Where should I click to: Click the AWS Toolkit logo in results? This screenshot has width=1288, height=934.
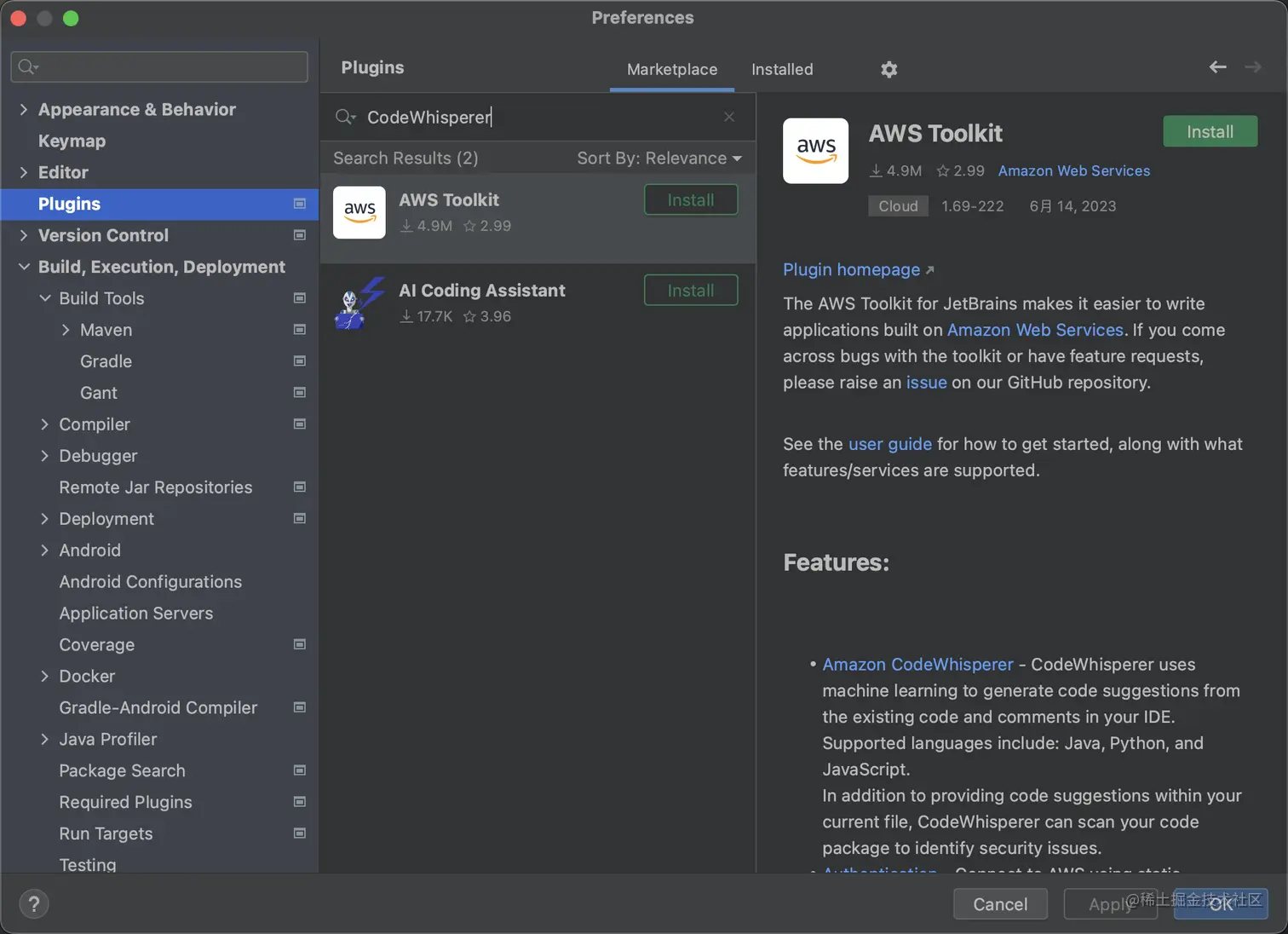pos(359,212)
